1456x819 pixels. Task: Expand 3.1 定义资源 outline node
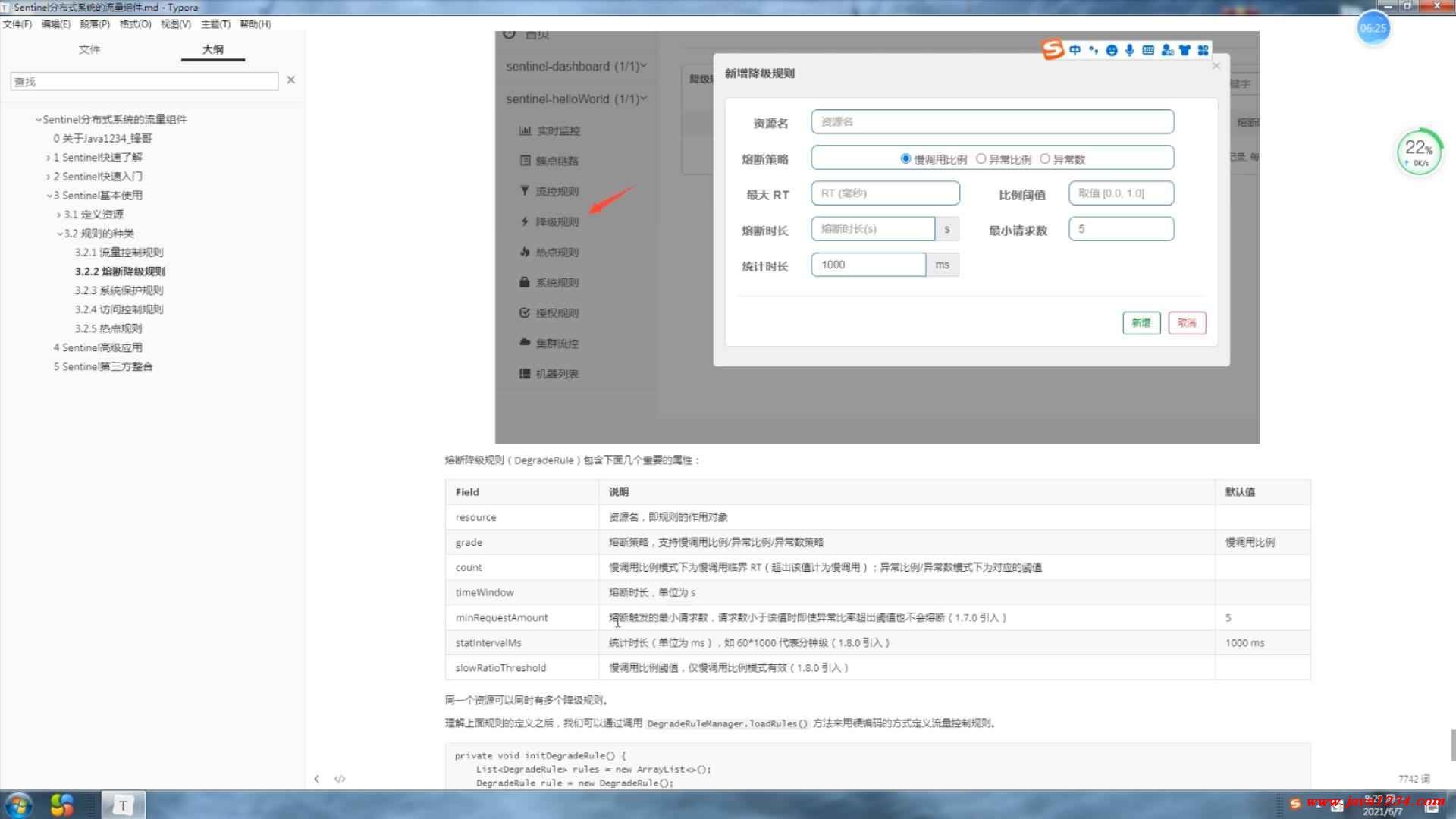tap(59, 215)
